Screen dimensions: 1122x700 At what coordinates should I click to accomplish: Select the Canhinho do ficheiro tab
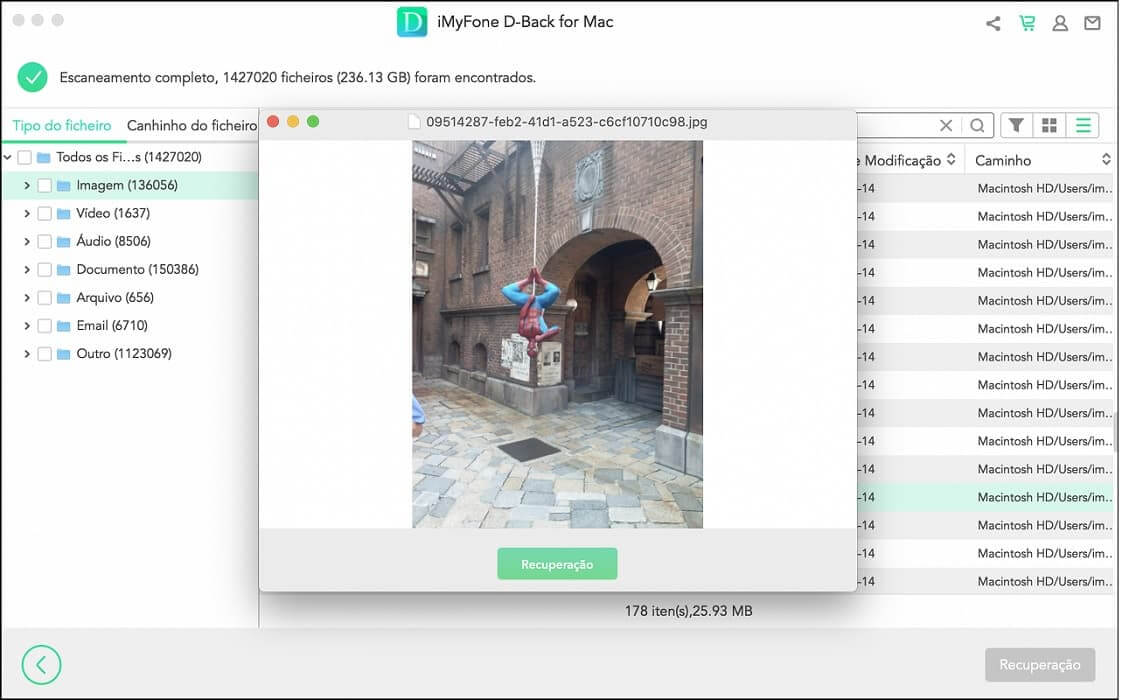[192, 126]
